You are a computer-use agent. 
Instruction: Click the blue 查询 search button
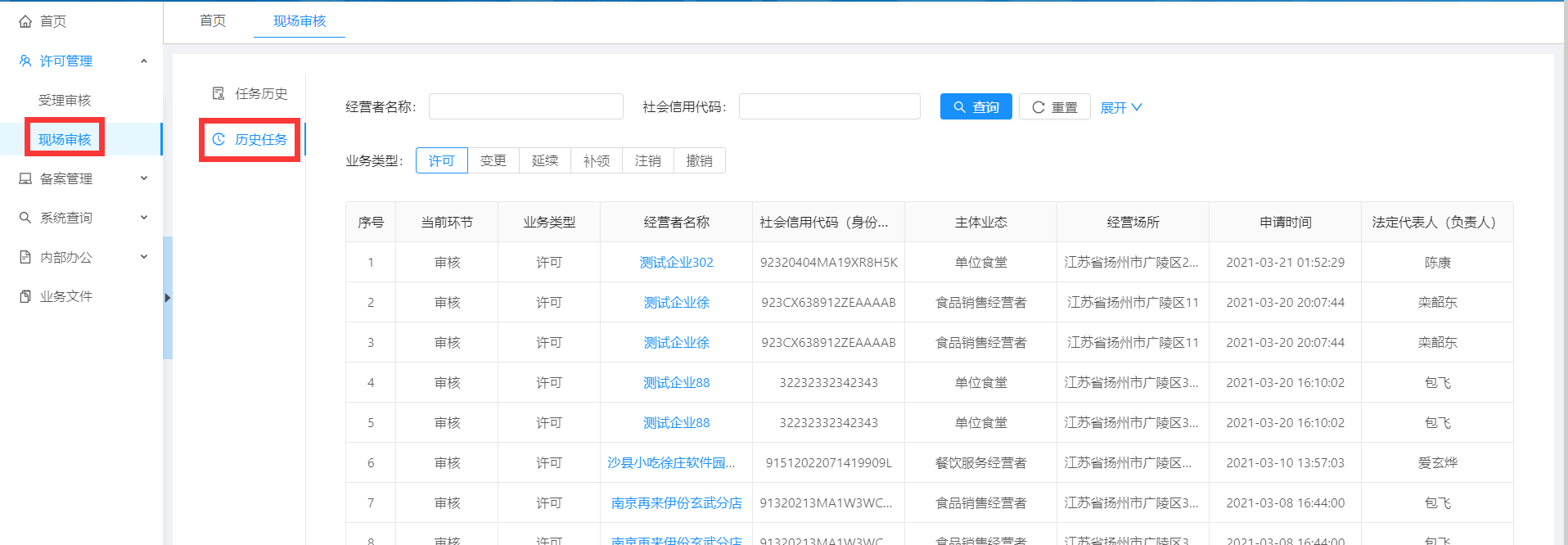pyautogui.click(x=975, y=107)
